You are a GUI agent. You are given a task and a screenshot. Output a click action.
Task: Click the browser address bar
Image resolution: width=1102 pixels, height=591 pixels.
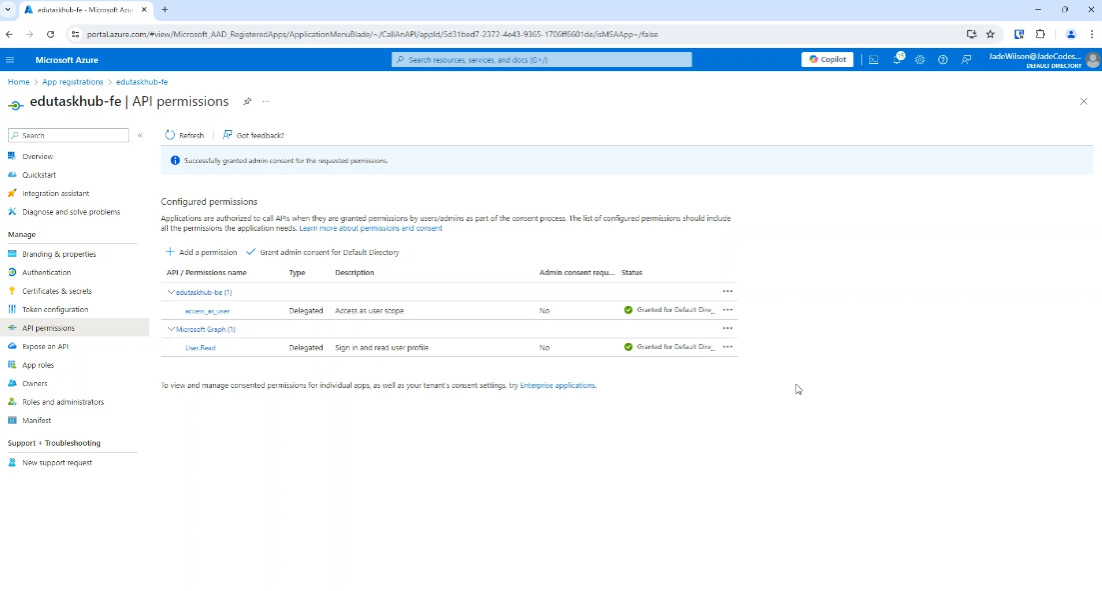click(520, 34)
